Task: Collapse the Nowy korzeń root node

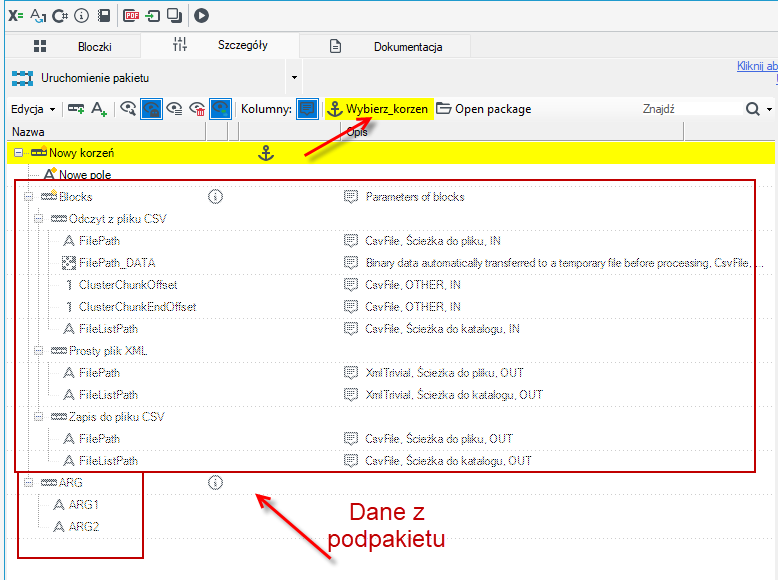Action: 18,153
